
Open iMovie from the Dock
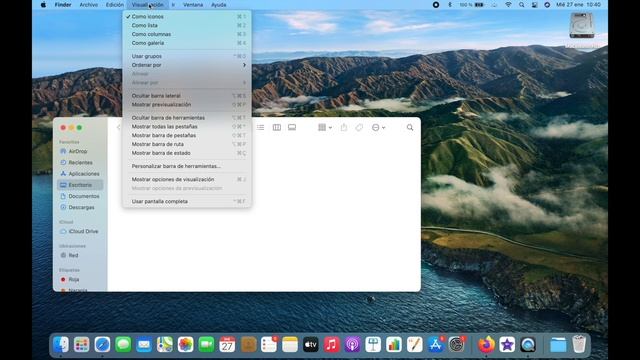pos(507,344)
